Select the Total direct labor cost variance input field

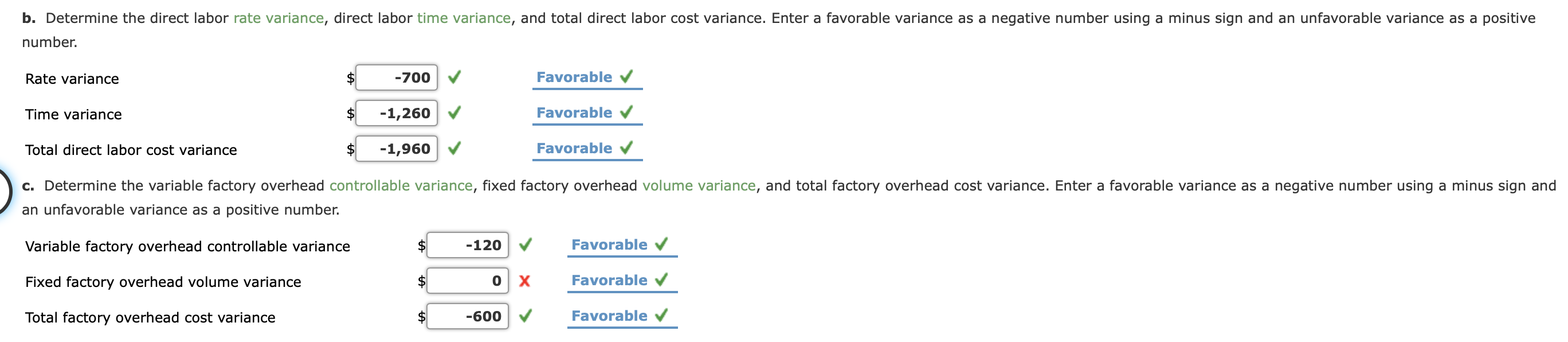tap(395, 148)
